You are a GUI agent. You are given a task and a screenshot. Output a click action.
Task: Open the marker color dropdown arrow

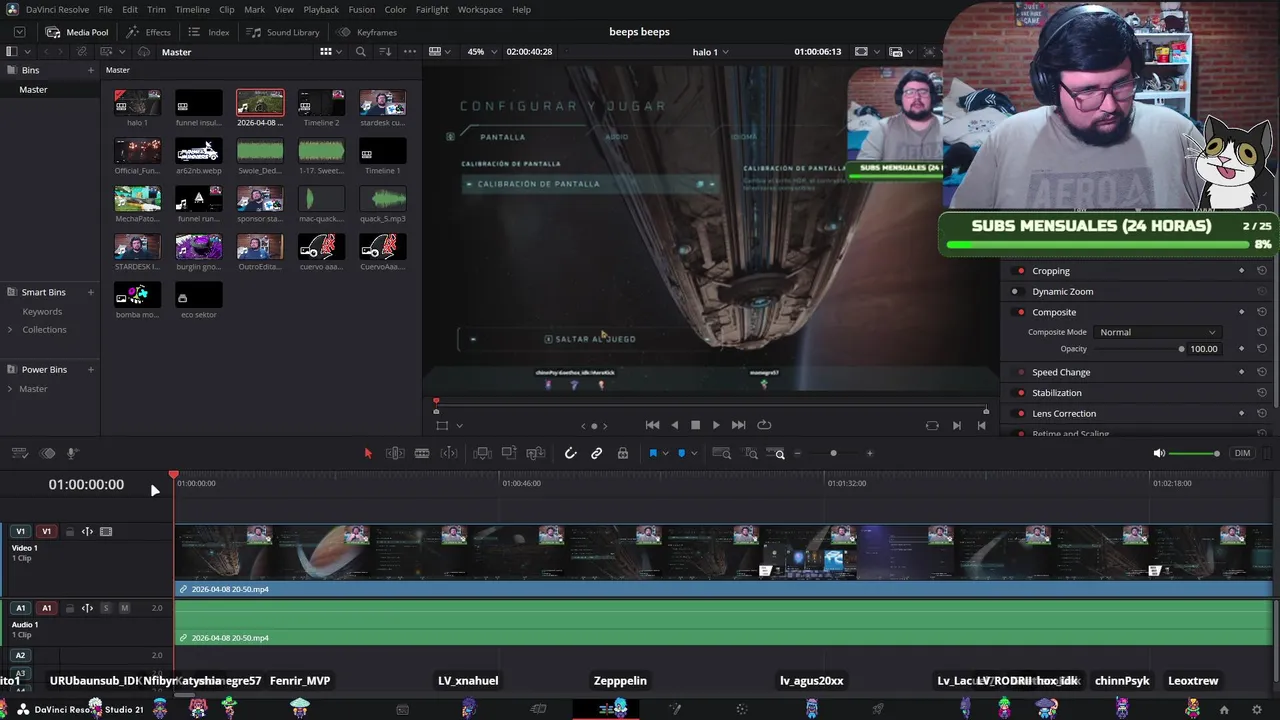click(x=693, y=454)
